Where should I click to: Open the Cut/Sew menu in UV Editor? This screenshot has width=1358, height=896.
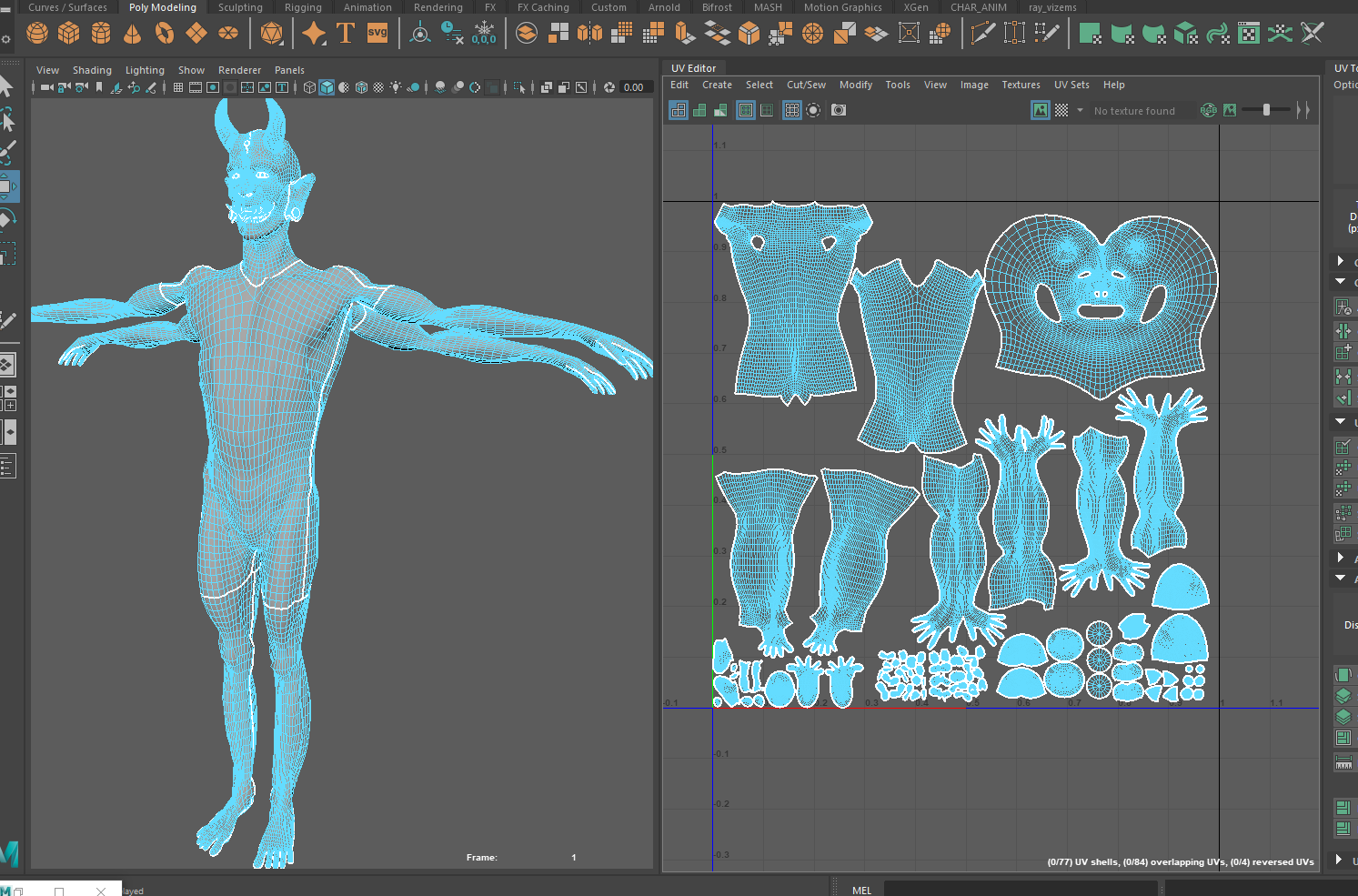coord(806,85)
